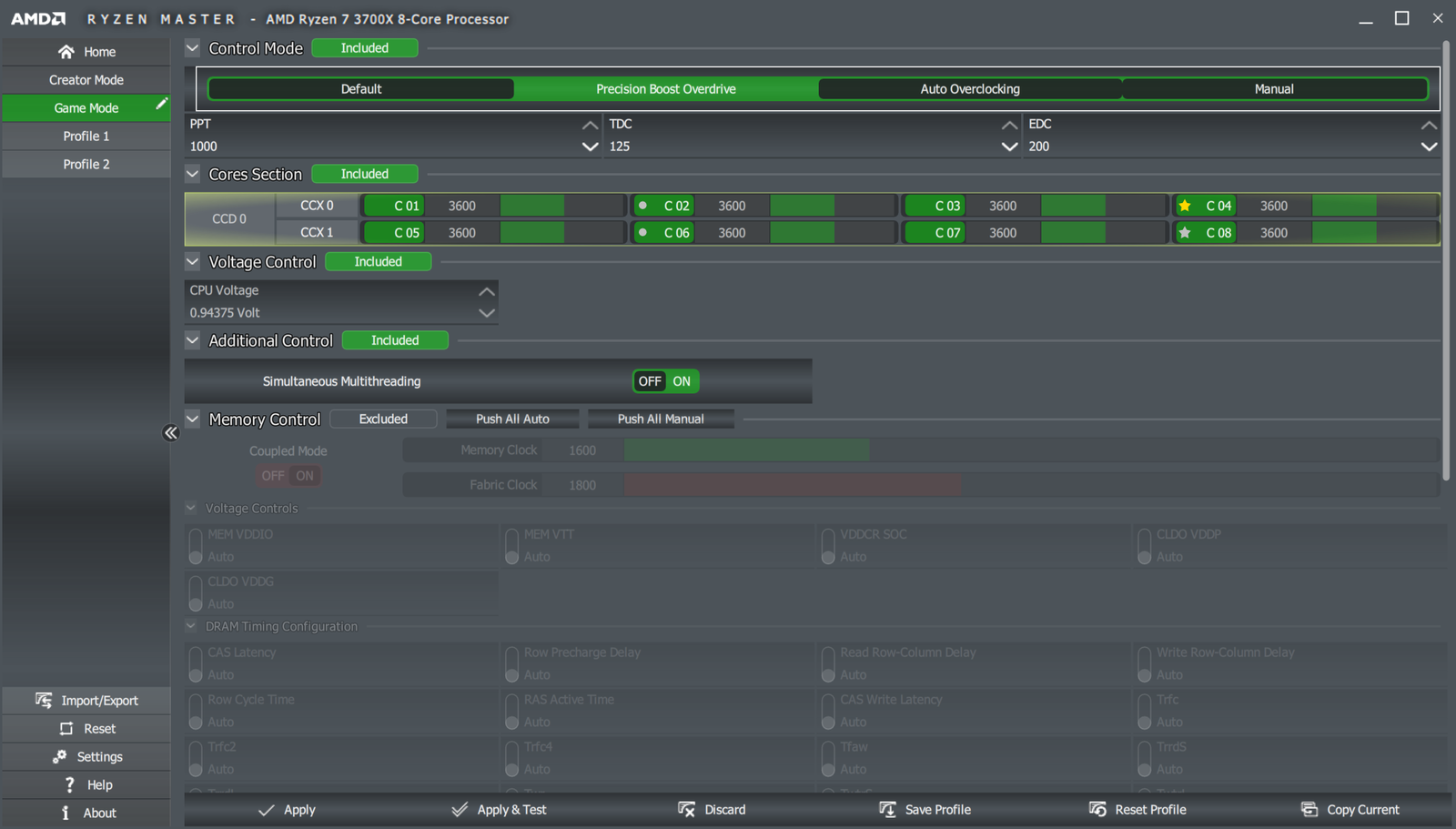
Task: Collapse sidebar with double-chevron icon
Action: pos(170,433)
